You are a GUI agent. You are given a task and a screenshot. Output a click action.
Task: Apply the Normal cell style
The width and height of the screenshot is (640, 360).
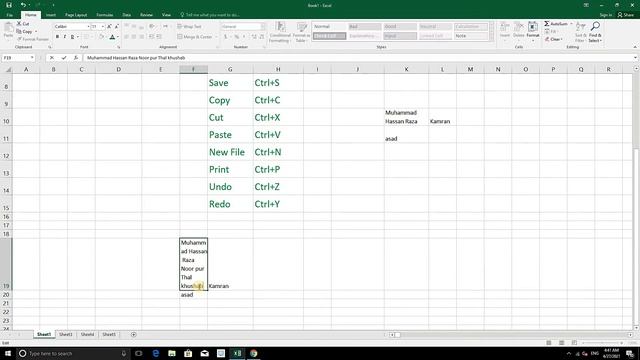329,27
